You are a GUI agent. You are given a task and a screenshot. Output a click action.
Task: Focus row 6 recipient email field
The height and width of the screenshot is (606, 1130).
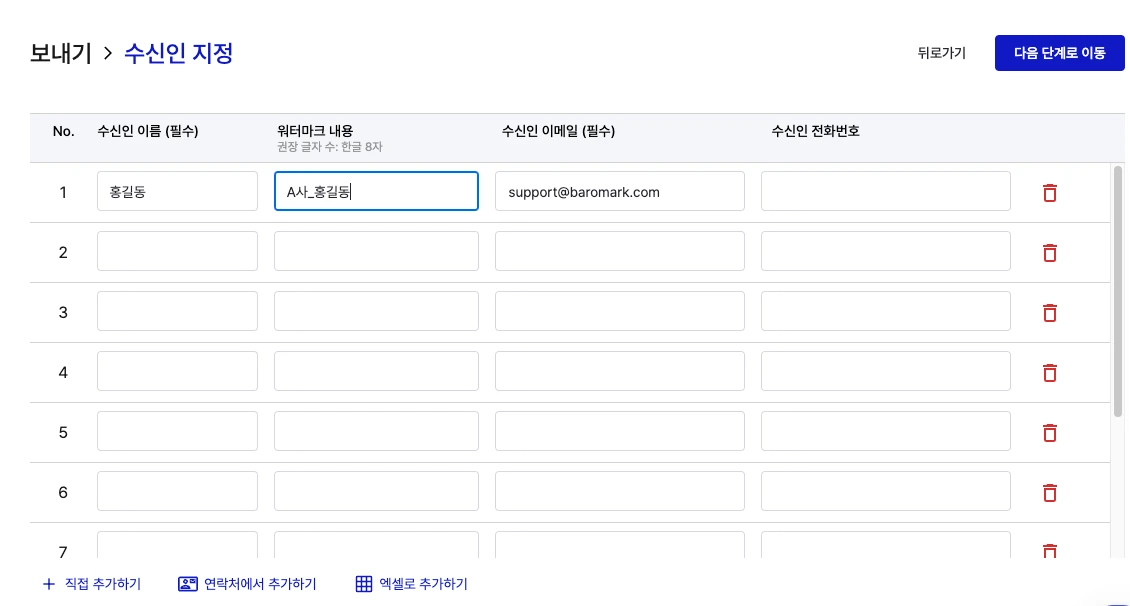pyautogui.click(x=620, y=491)
